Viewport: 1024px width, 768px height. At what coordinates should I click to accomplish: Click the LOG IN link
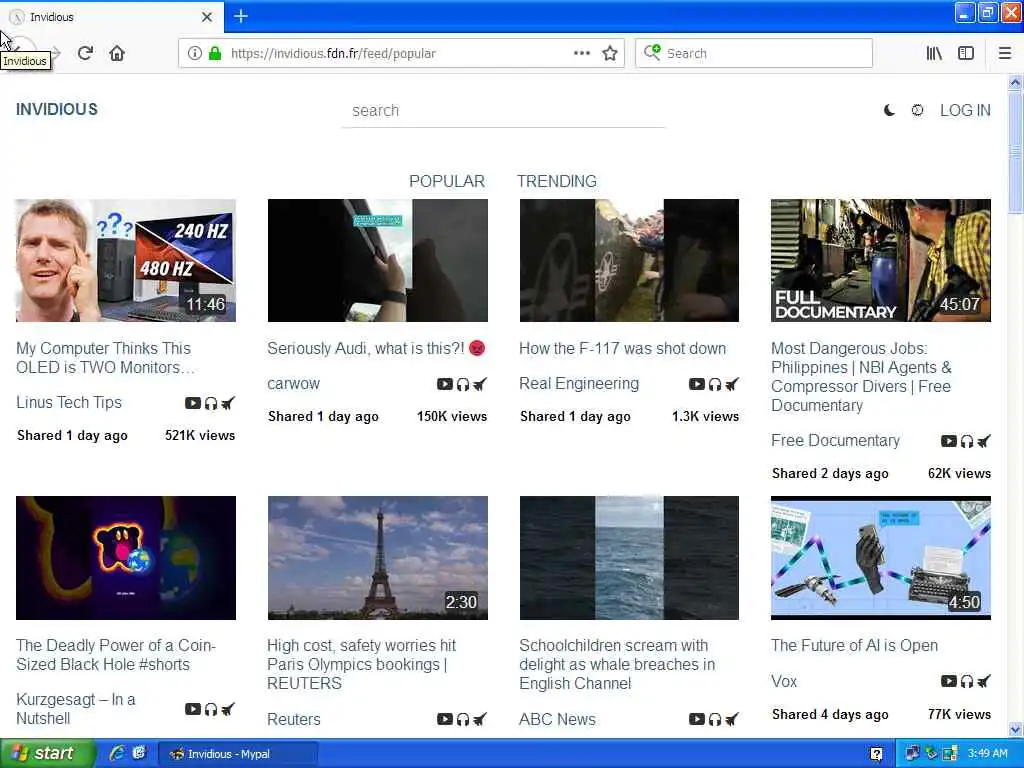pos(965,110)
